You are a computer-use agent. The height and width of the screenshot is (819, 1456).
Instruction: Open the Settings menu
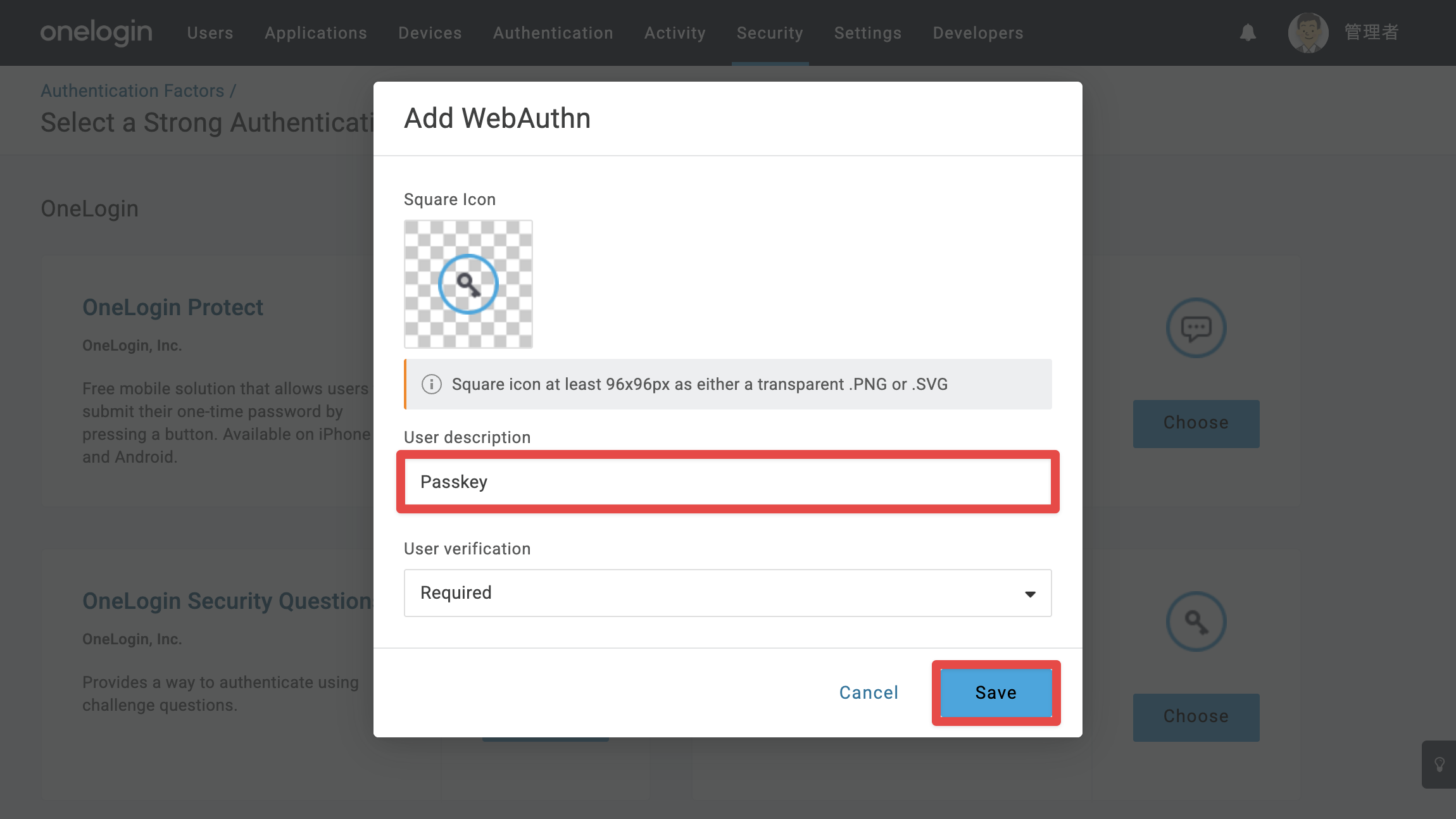(868, 33)
